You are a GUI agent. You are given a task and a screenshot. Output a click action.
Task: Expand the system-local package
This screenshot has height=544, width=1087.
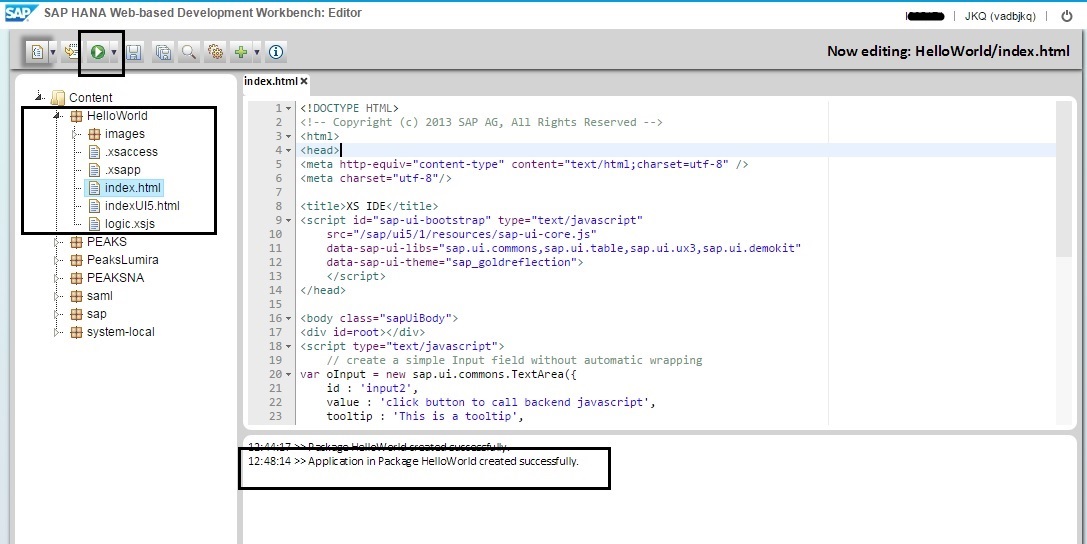pyautogui.click(x=58, y=332)
